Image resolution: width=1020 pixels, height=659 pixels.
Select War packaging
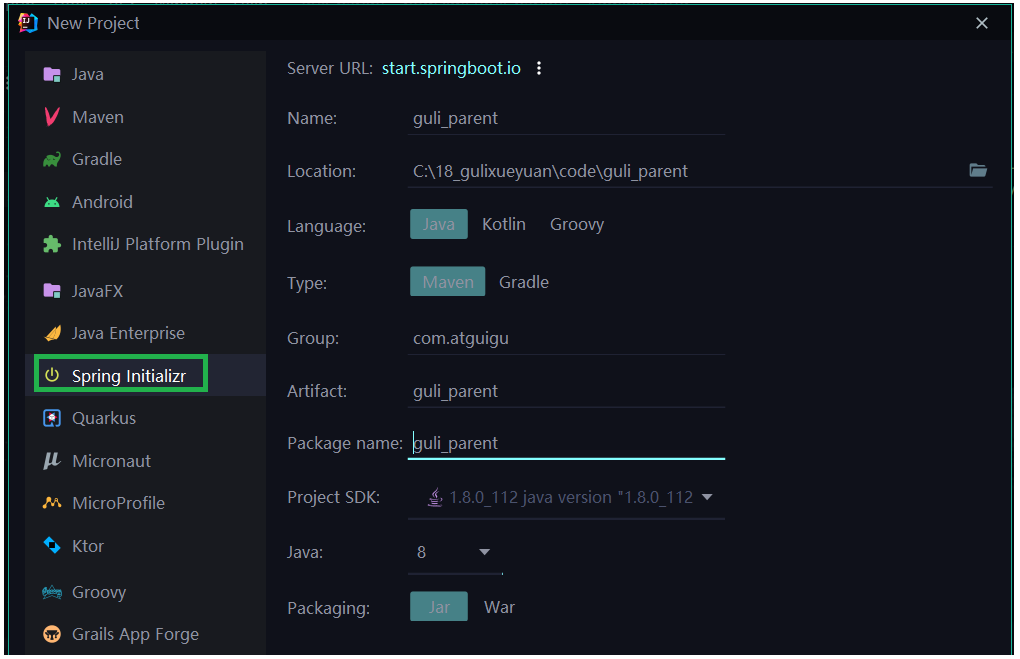pyautogui.click(x=499, y=607)
